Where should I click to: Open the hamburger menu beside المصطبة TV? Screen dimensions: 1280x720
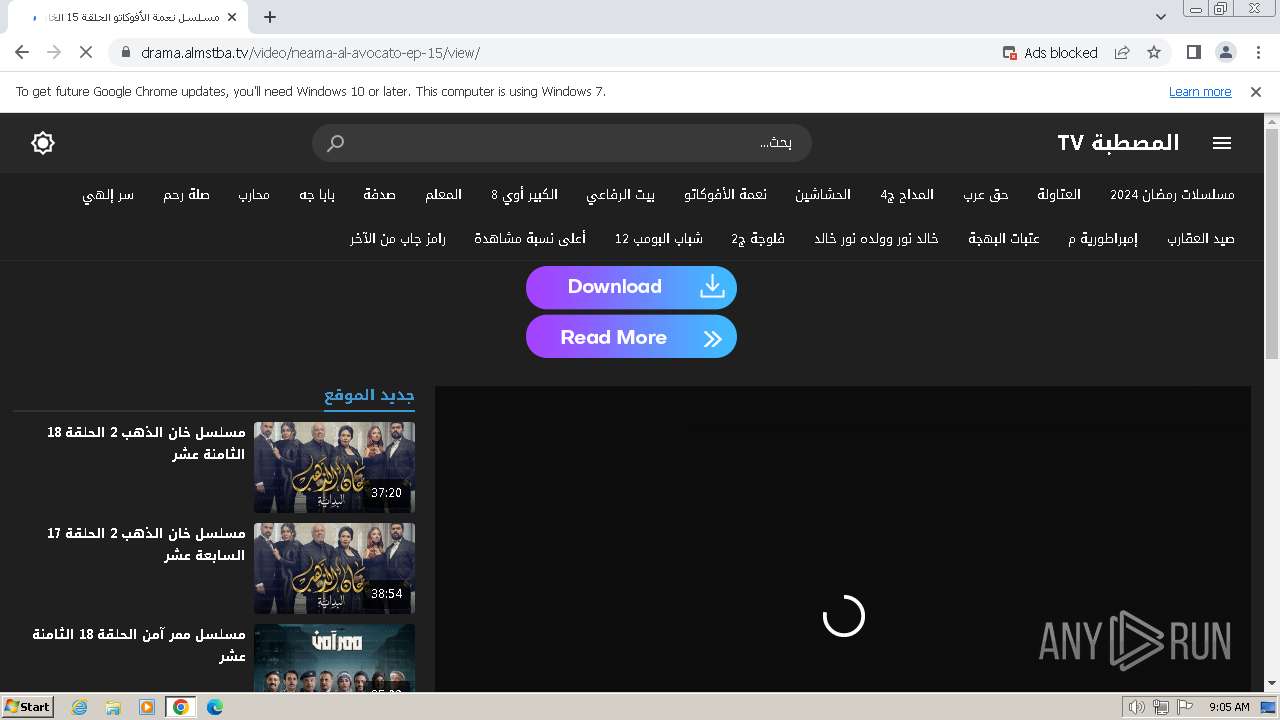coord(1222,143)
